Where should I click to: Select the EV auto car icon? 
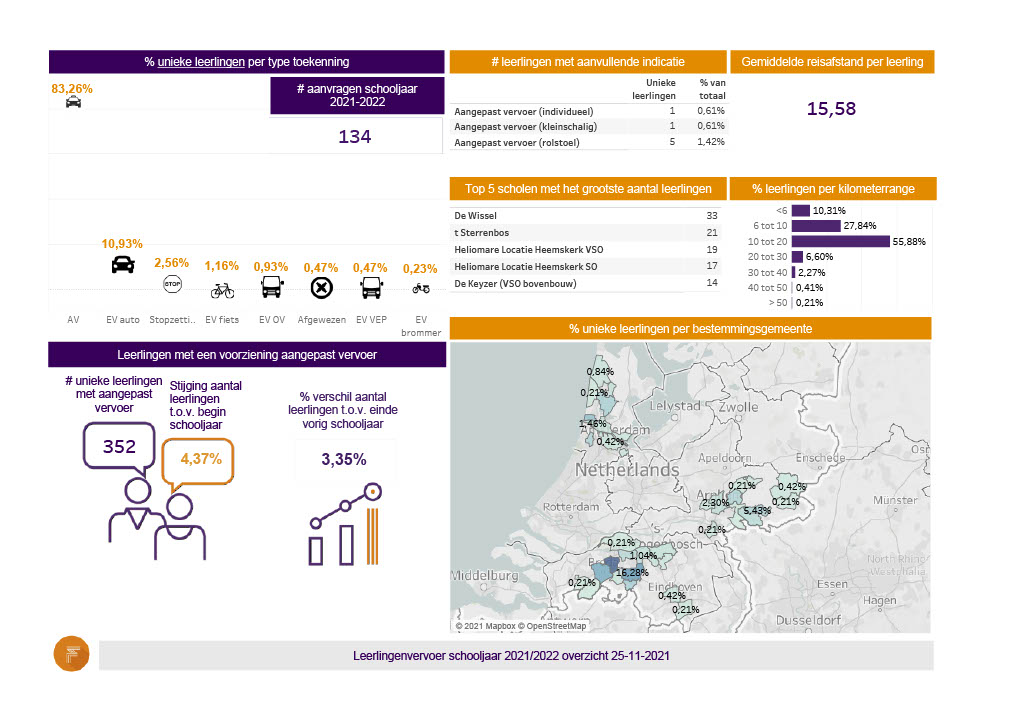click(x=122, y=264)
